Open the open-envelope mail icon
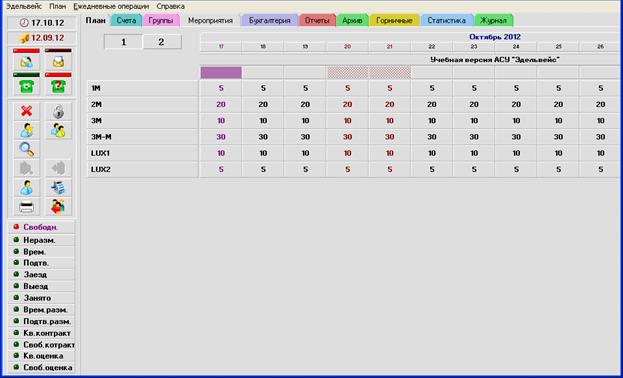The height and width of the screenshot is (378, 623). click(x=58, y=62)
